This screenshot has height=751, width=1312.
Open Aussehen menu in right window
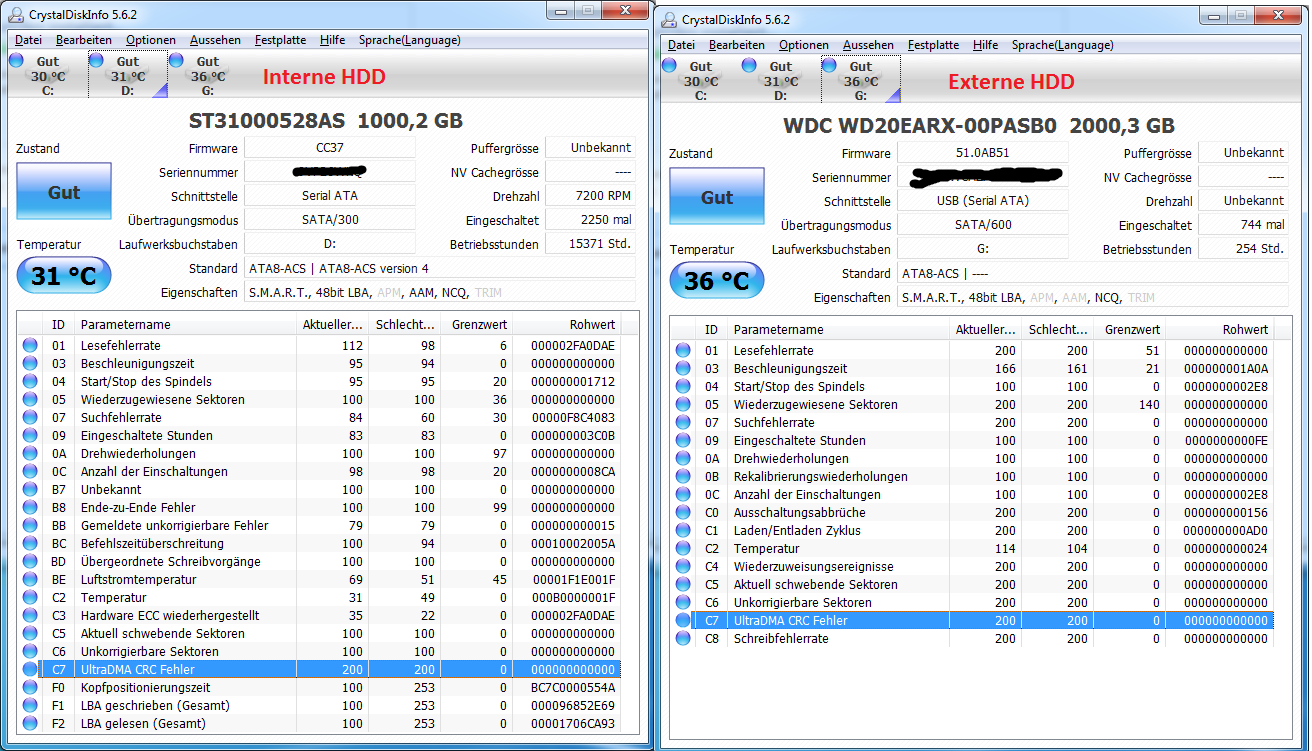(868, 45)
